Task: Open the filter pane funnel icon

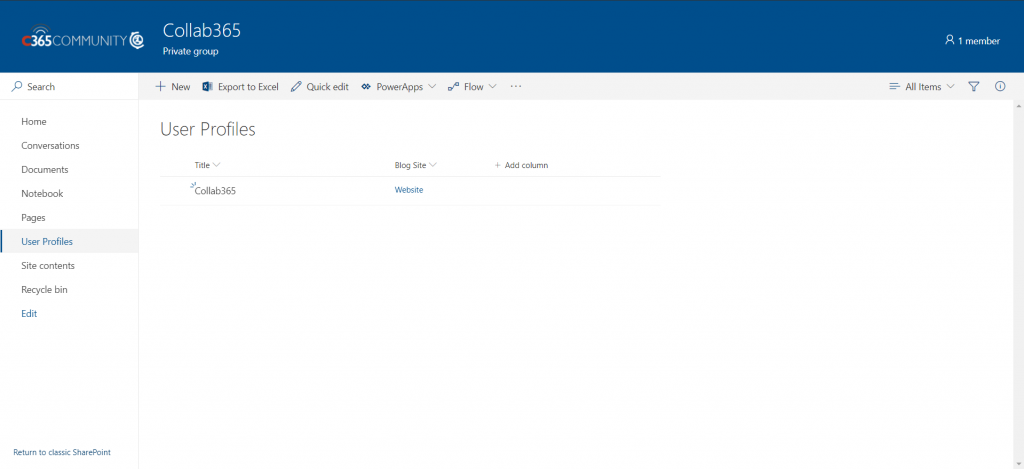Action: [974, 86]
